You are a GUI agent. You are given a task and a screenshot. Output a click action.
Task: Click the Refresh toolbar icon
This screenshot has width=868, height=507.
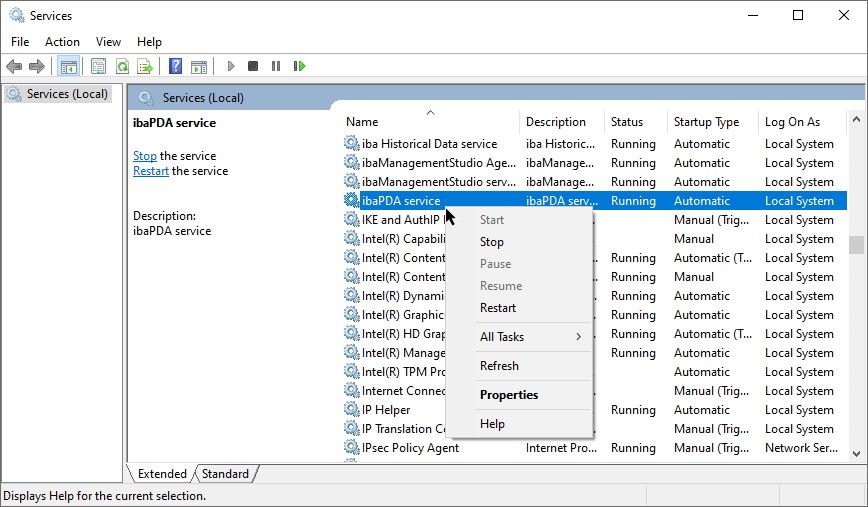click(122, 66)
